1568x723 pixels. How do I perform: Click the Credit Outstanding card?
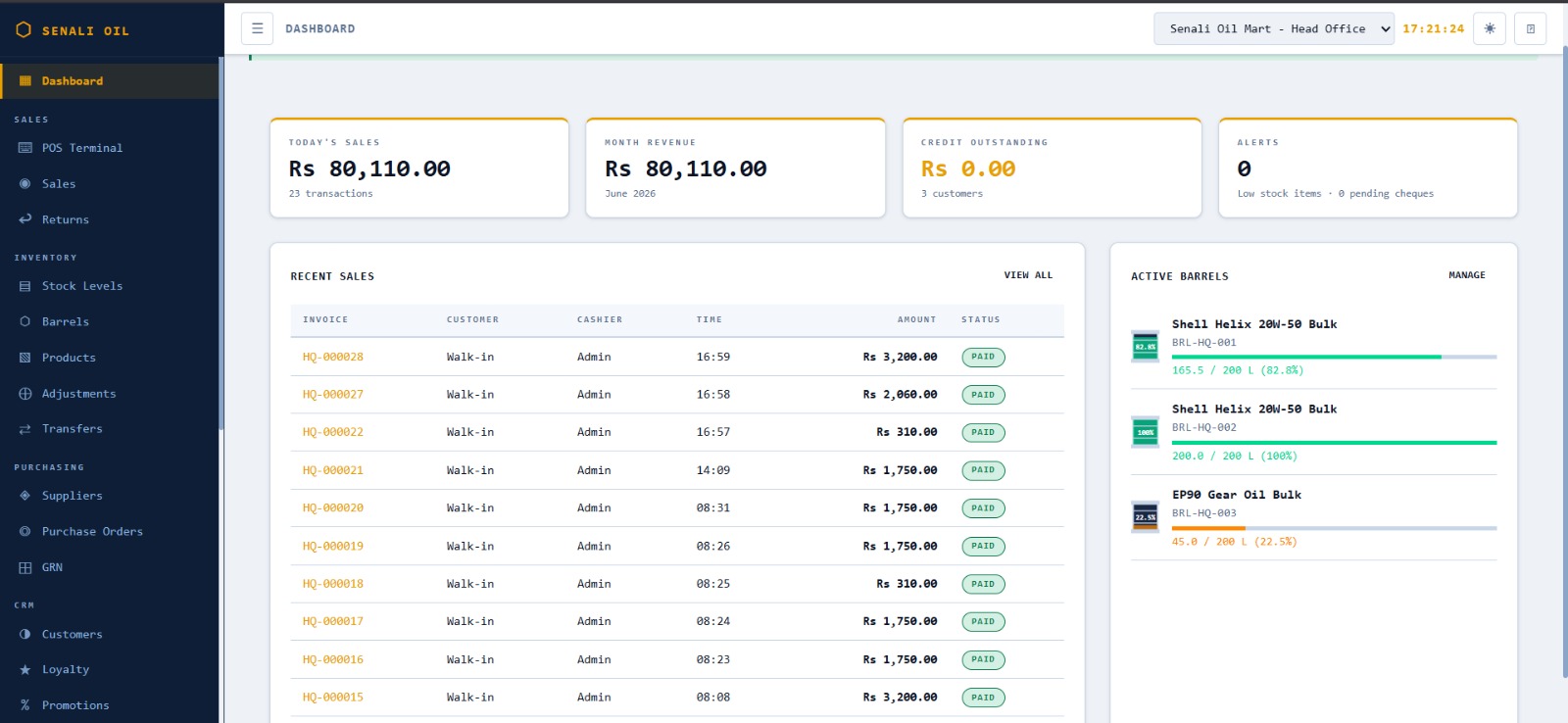(x=1052, y=168)
